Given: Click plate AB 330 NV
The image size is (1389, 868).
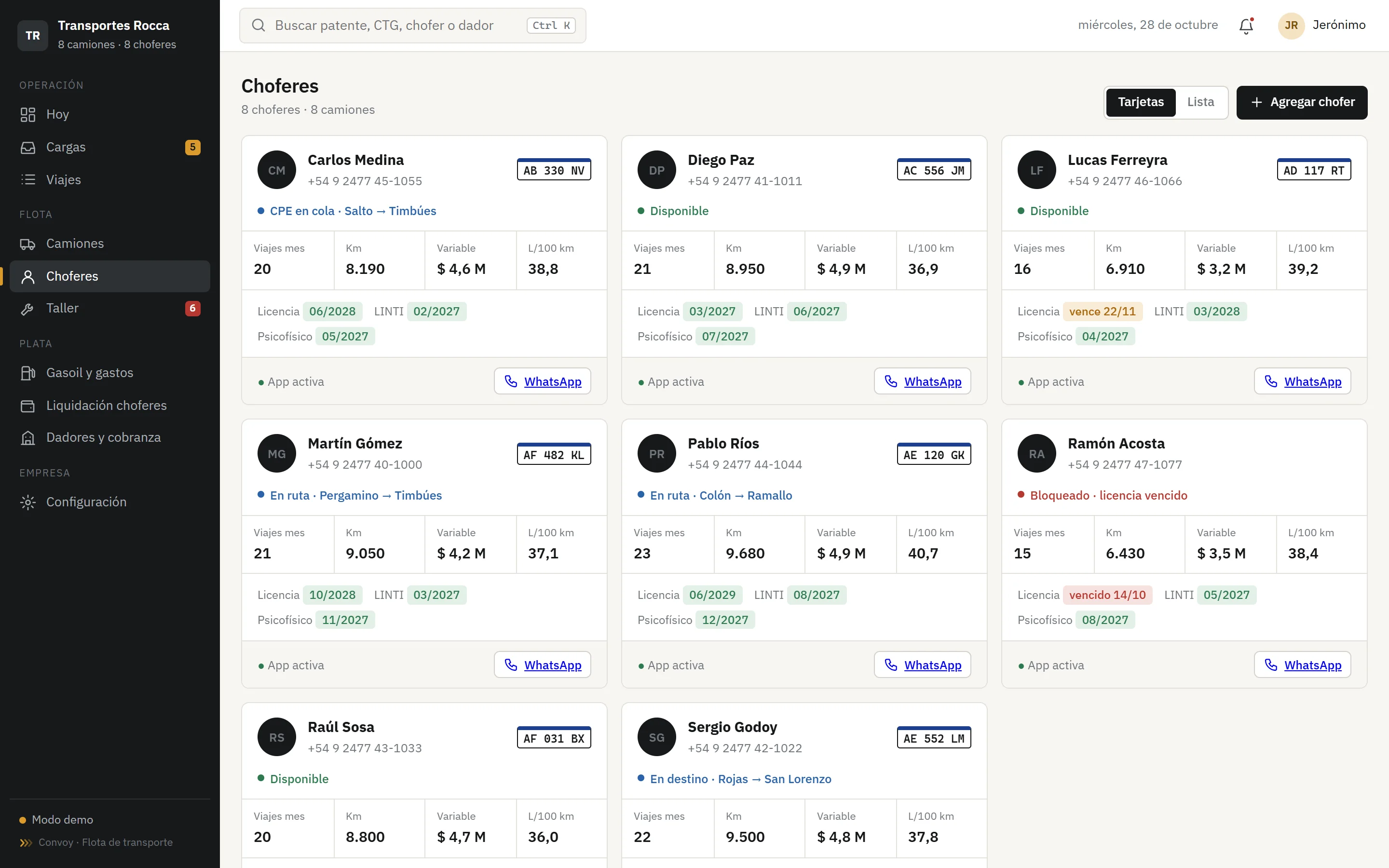Looking at the screenshot, I should tap(553, 170).
